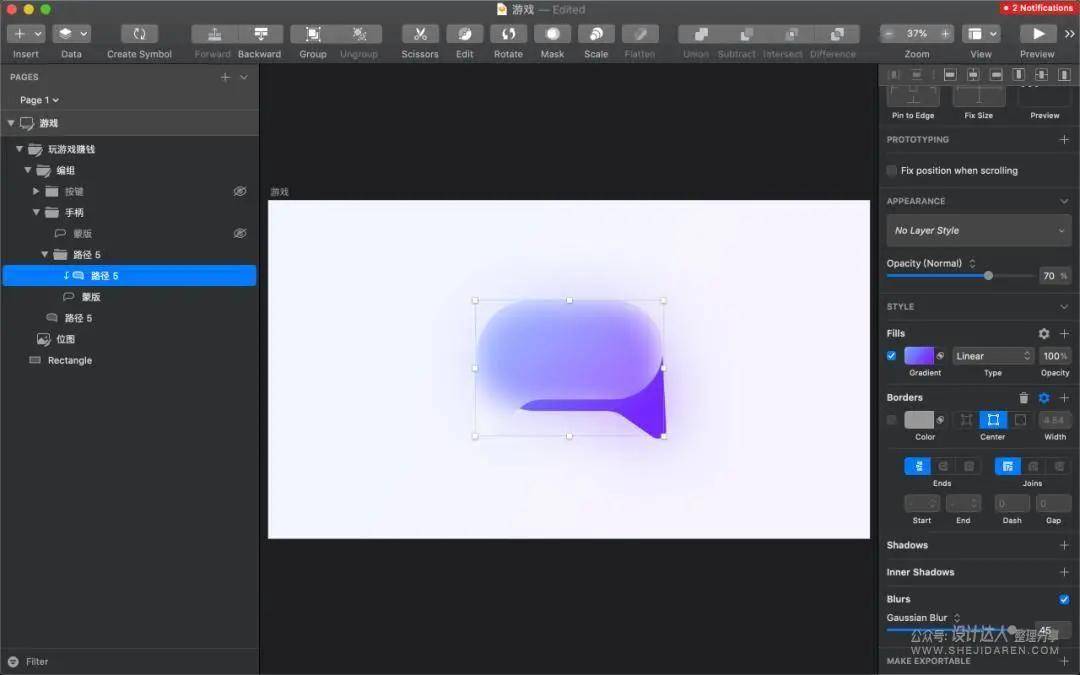Open the No Layer Style dropdown
1080x675 pixels.
coord(978,231)
